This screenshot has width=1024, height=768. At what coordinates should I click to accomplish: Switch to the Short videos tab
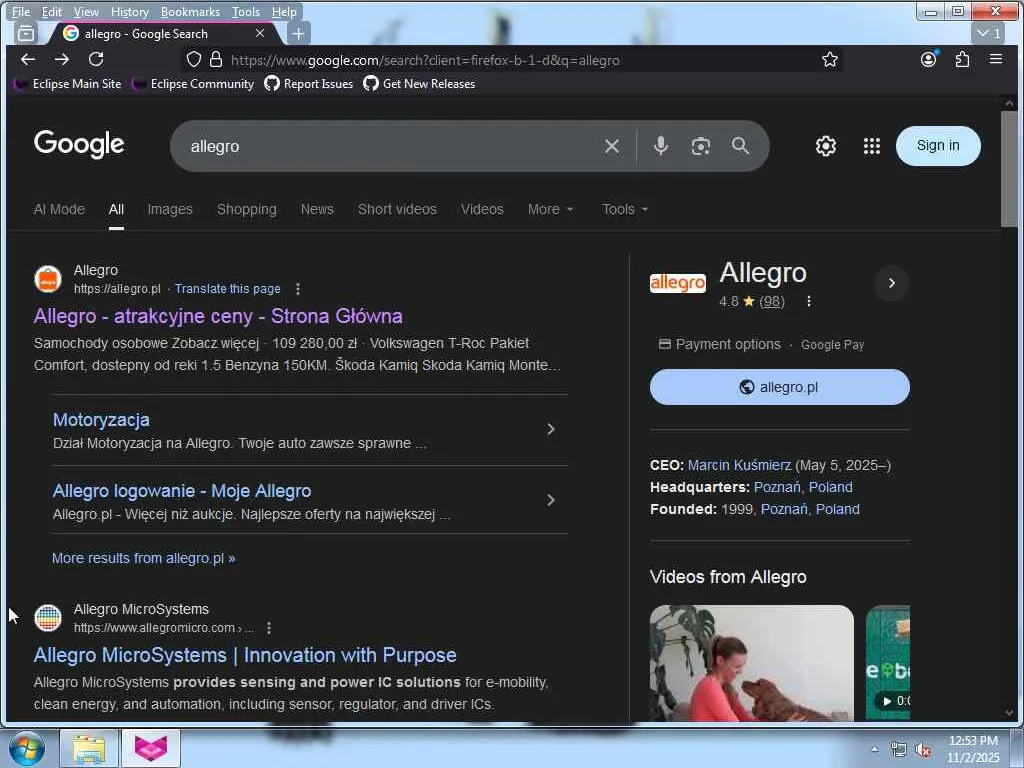point(397,209)
